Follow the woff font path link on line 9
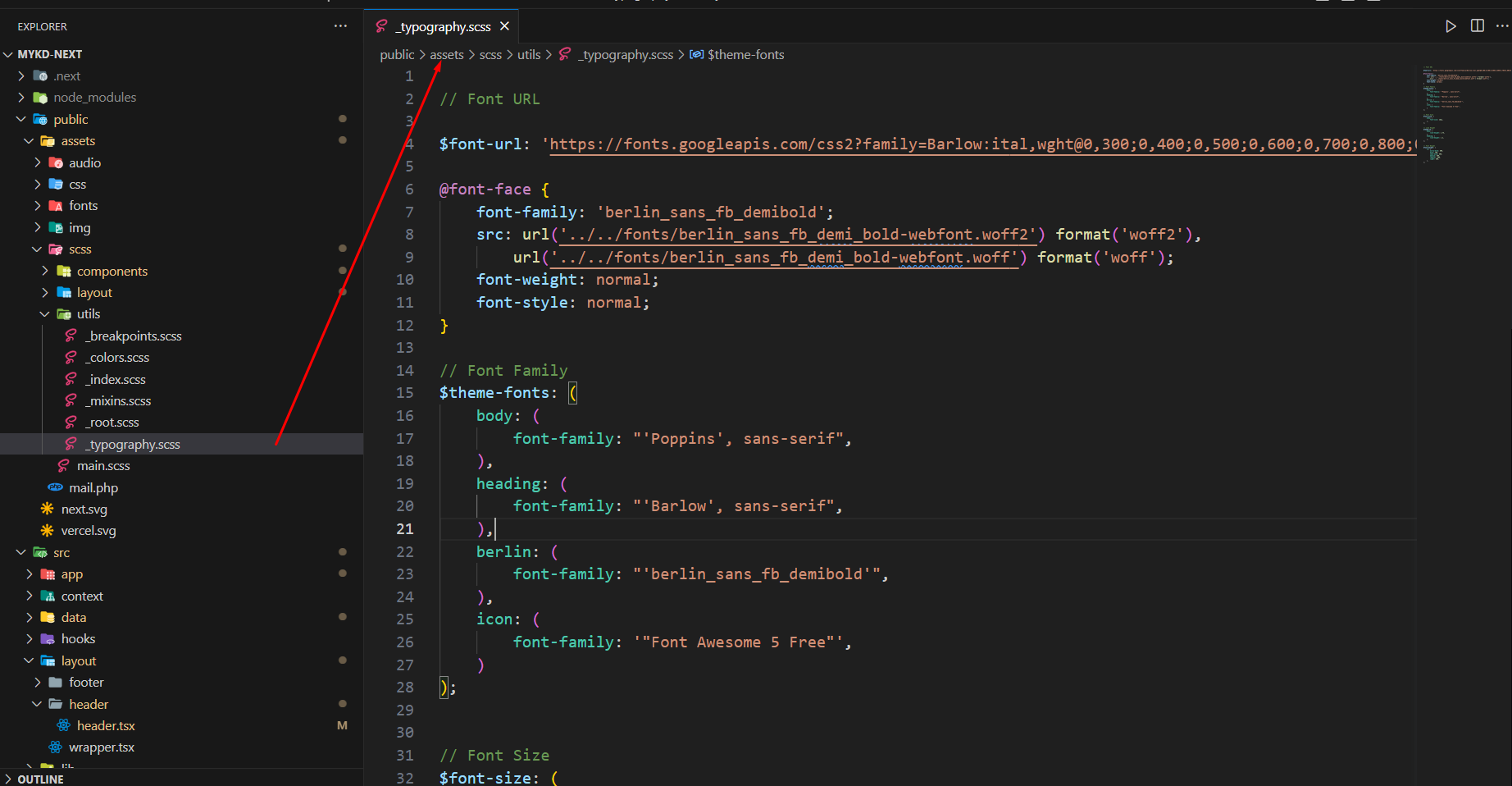The width and height of the screenshot is (1512, 786). [783, 258]
